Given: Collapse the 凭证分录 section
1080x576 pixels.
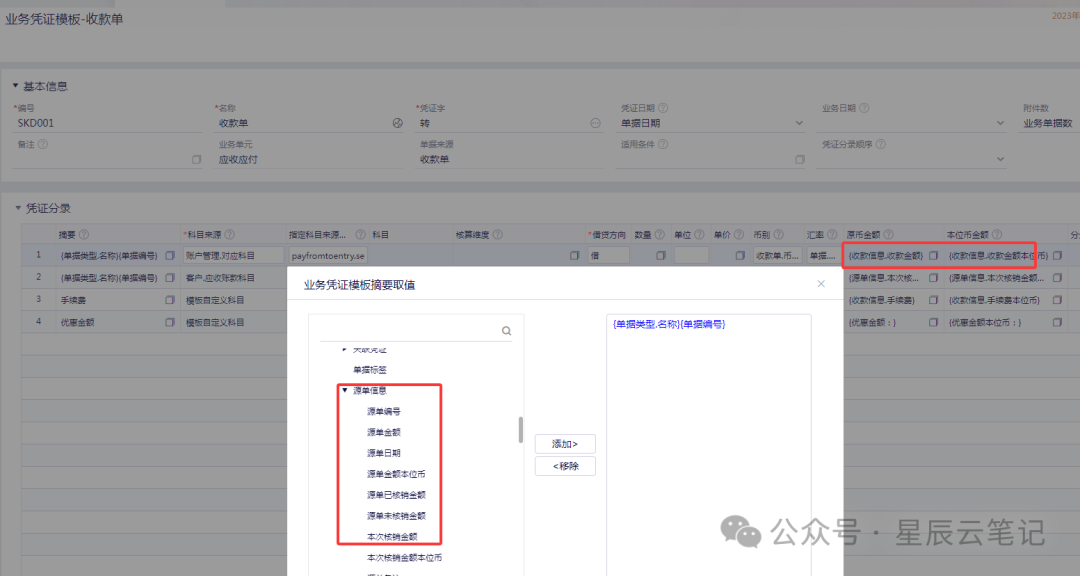Looking at the screenshot, I should [x=18, y=208].
